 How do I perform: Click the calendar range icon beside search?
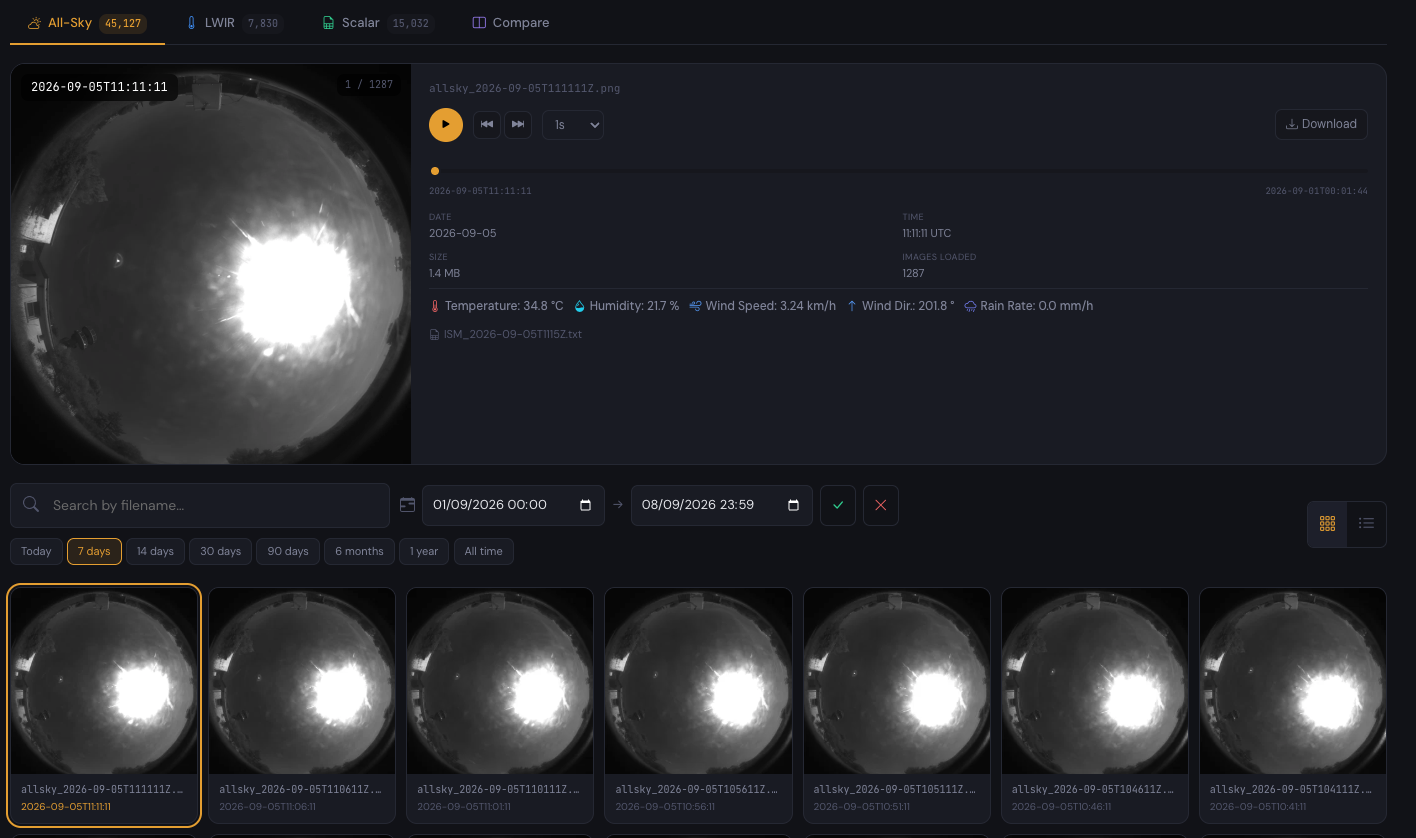coord(407,505)
